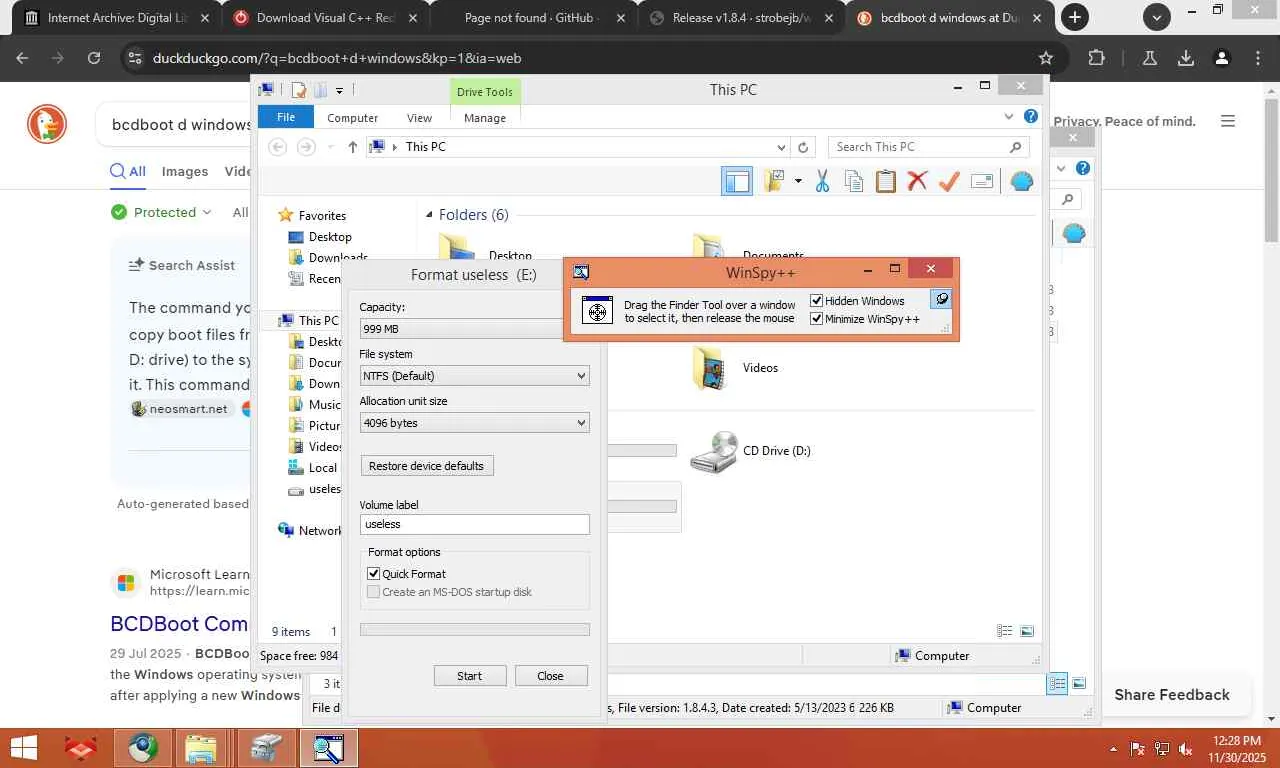Open the neosmart.net source link
Image resolution: width=1280 pixels, height=768 pixels.
[180, 409]
